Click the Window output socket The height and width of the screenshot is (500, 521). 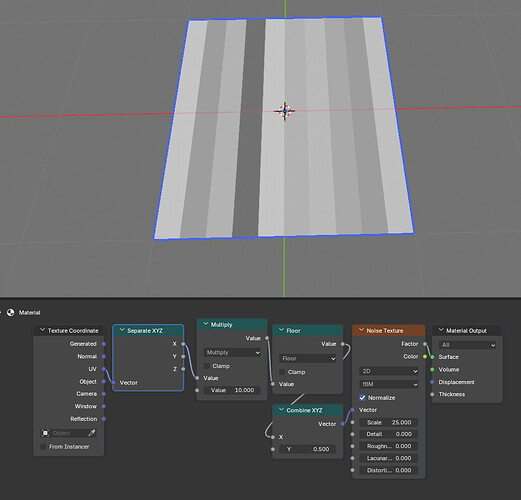coord(104,406)
